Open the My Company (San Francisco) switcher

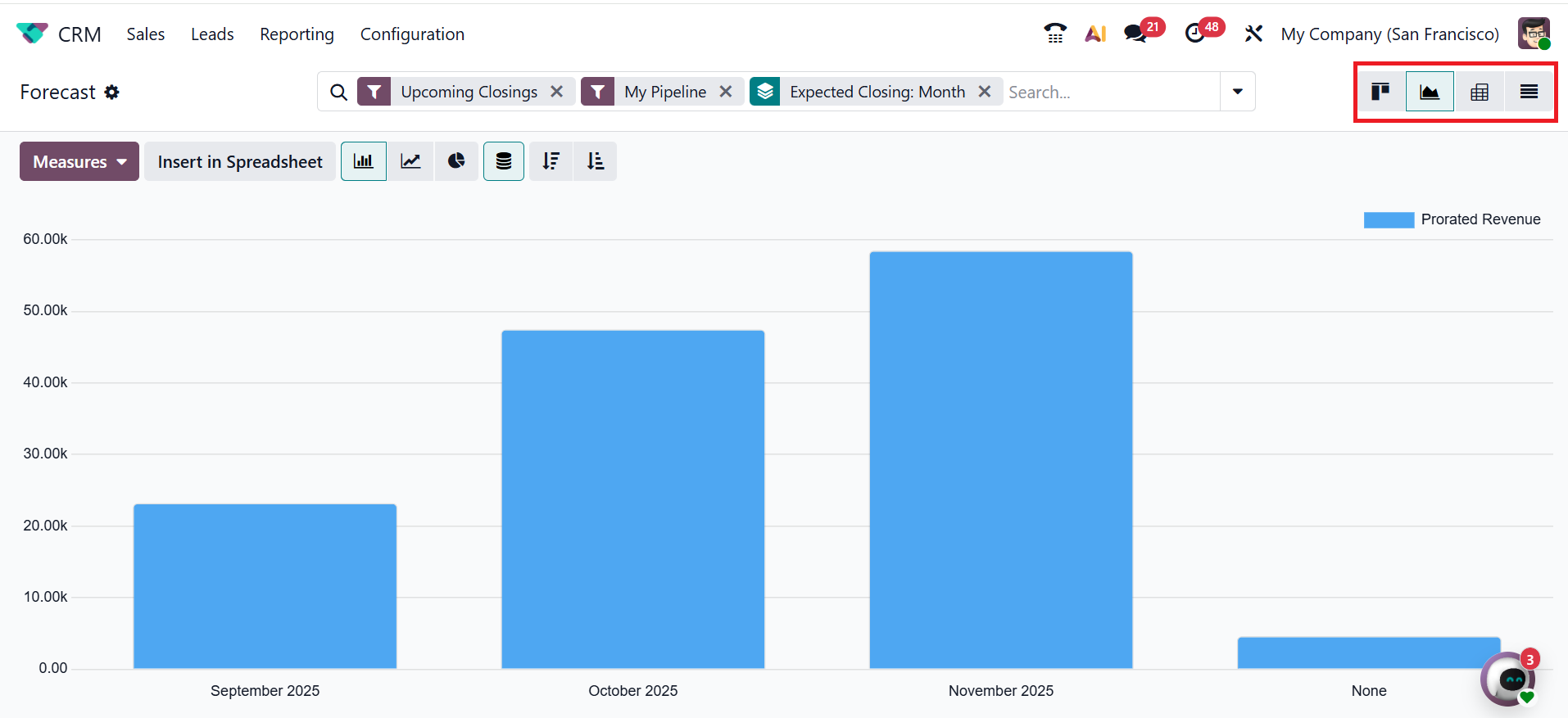[x=1389, y=34]
